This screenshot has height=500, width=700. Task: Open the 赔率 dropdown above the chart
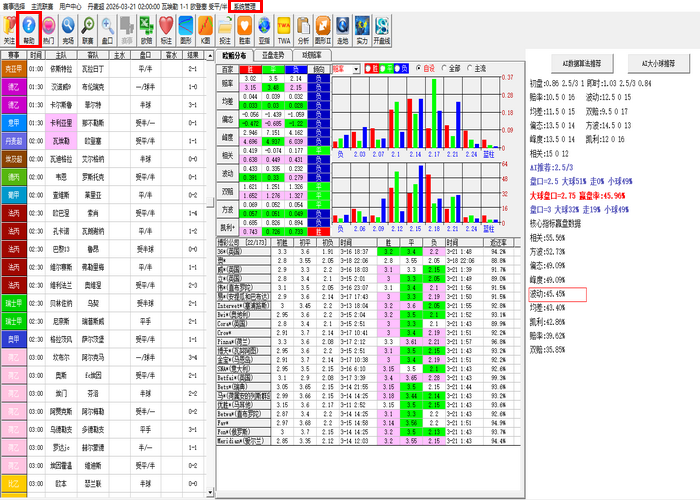point(345,68)
